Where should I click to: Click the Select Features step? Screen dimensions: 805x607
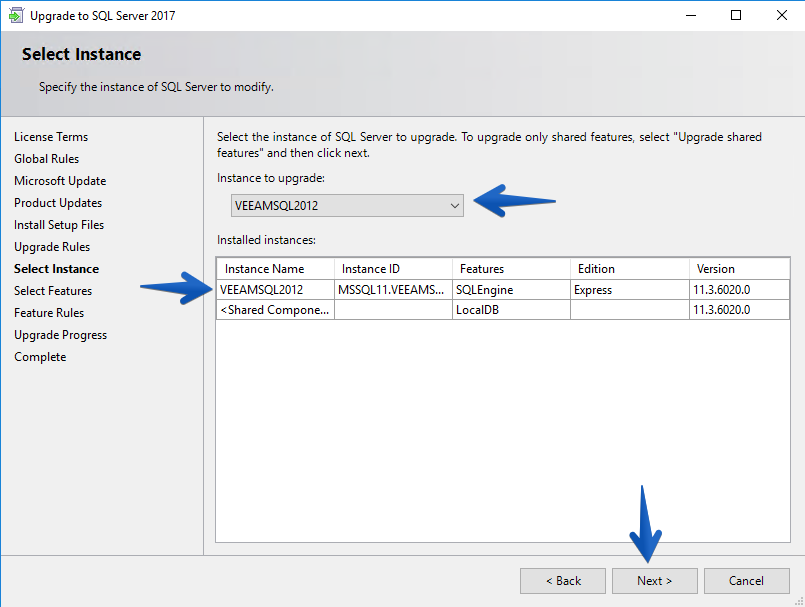pos(53,291)
